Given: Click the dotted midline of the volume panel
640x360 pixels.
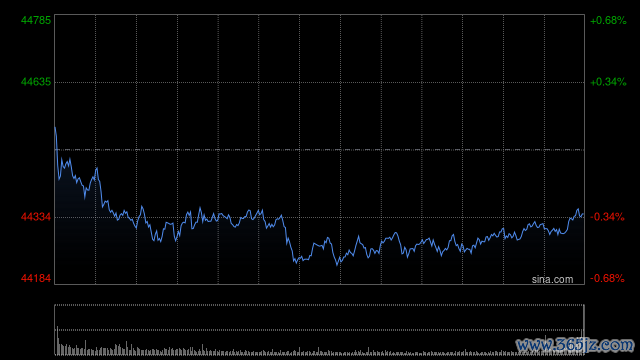Looking at the screenshot, I should 319,330.
